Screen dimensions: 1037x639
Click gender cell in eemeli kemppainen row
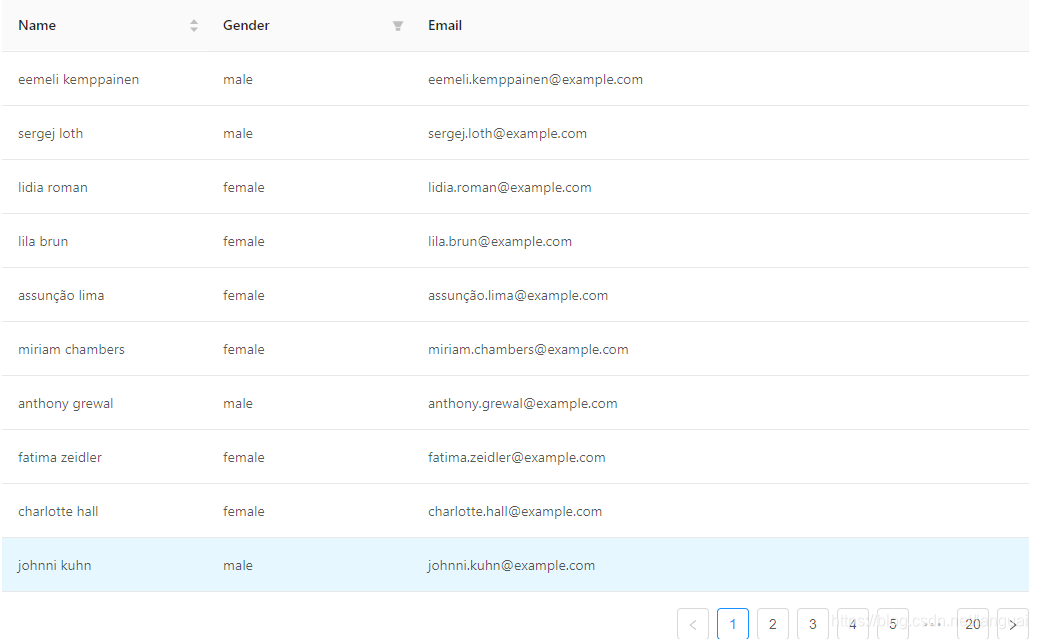click(x=238, y=79)
